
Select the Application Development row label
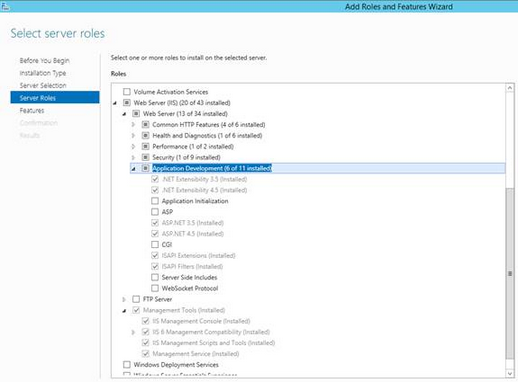tap(212, 168)
